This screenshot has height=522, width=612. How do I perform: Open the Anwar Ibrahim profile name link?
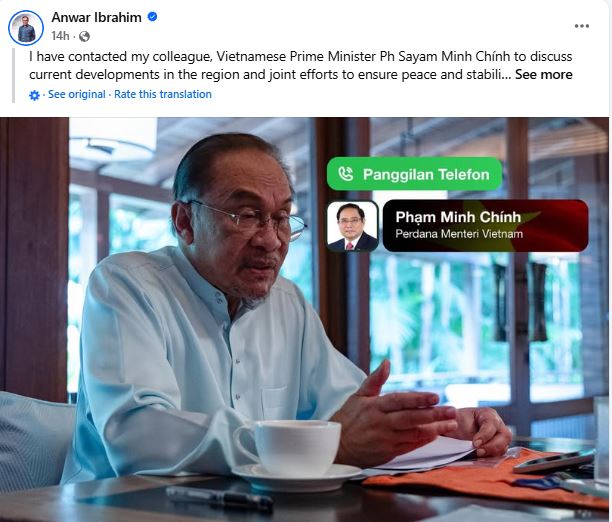click(x=96, y=17)
